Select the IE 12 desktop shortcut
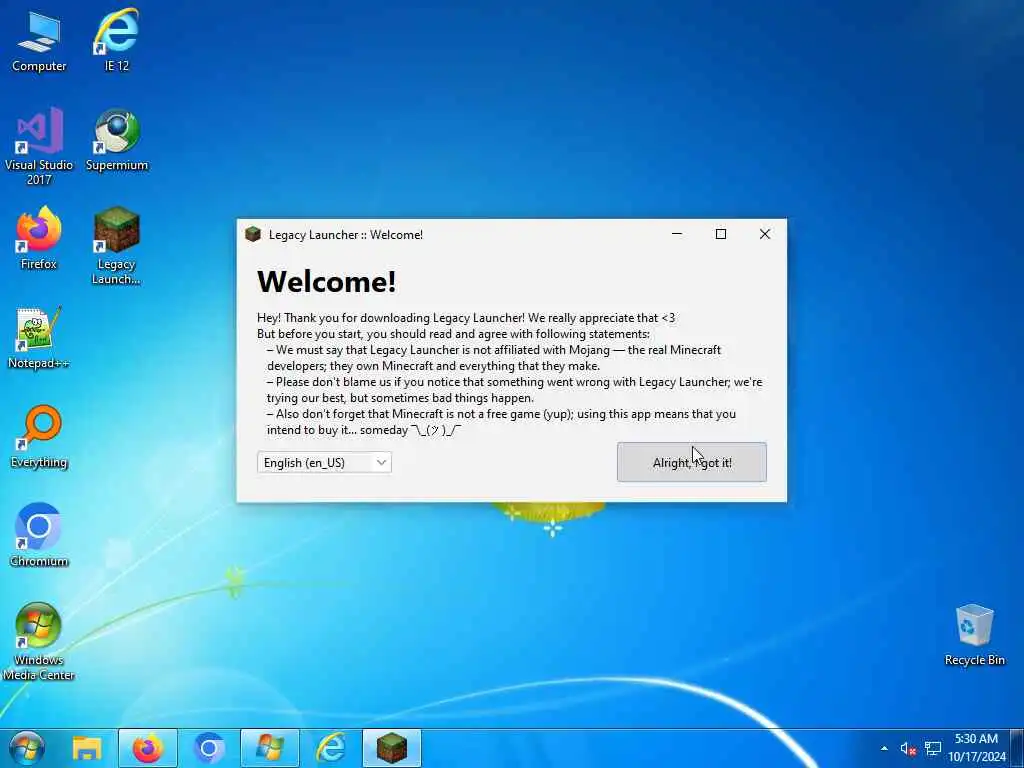 pyautogui.click(x=117, y=41)
